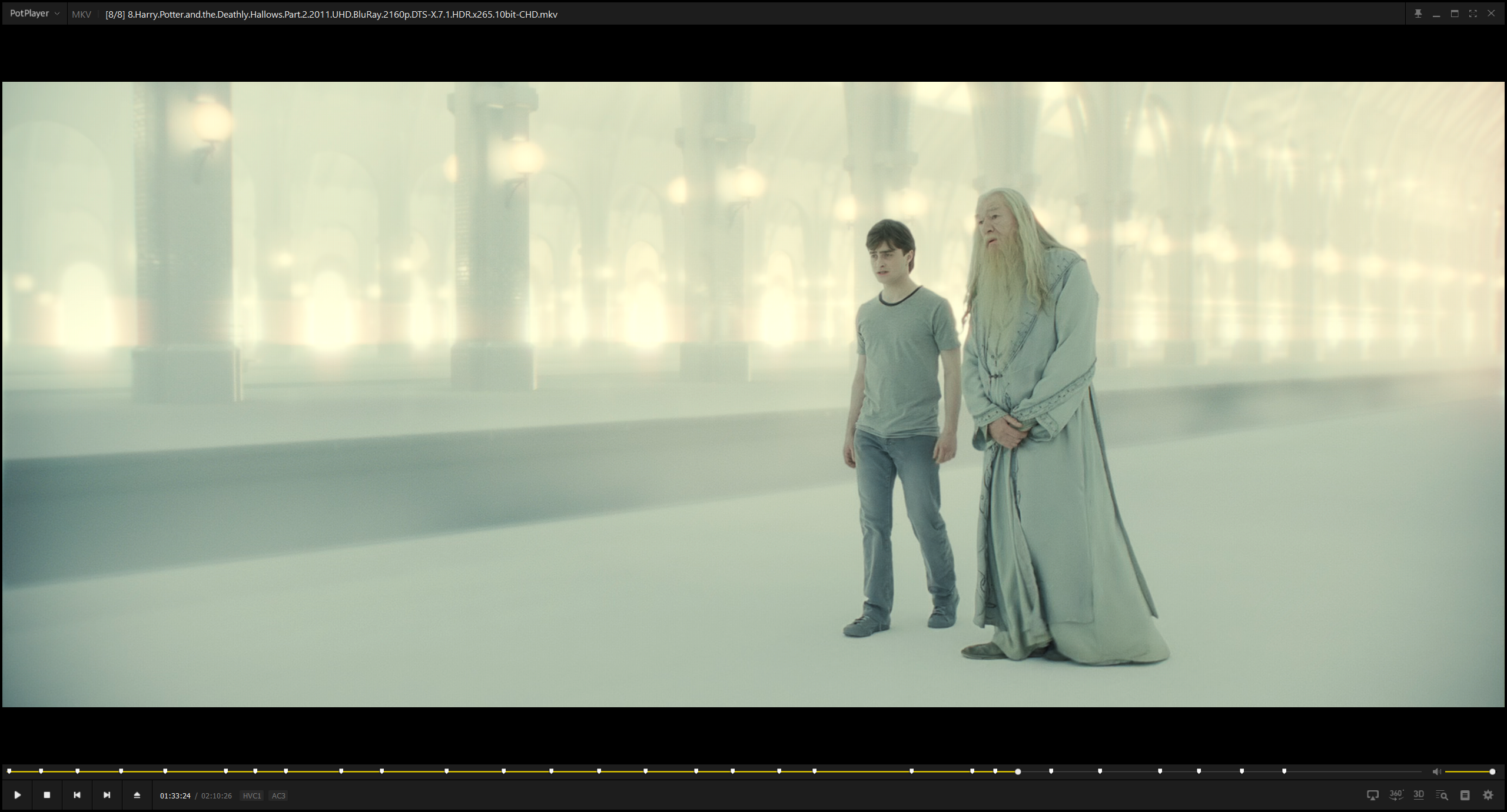Open a file with the eject icon
The height and width of the screenshot is (812, 1507).
[137, 795]
